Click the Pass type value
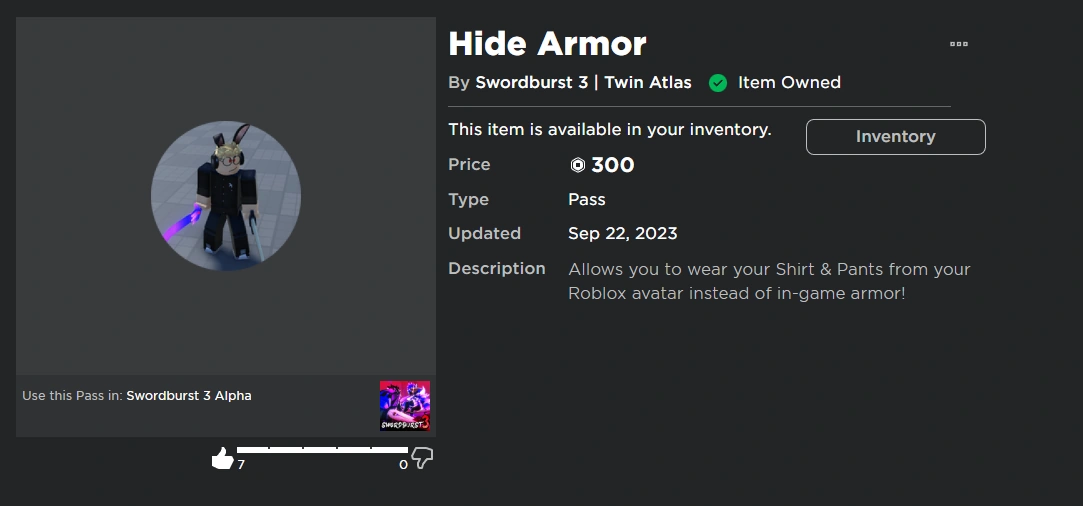 click(586, 199)
